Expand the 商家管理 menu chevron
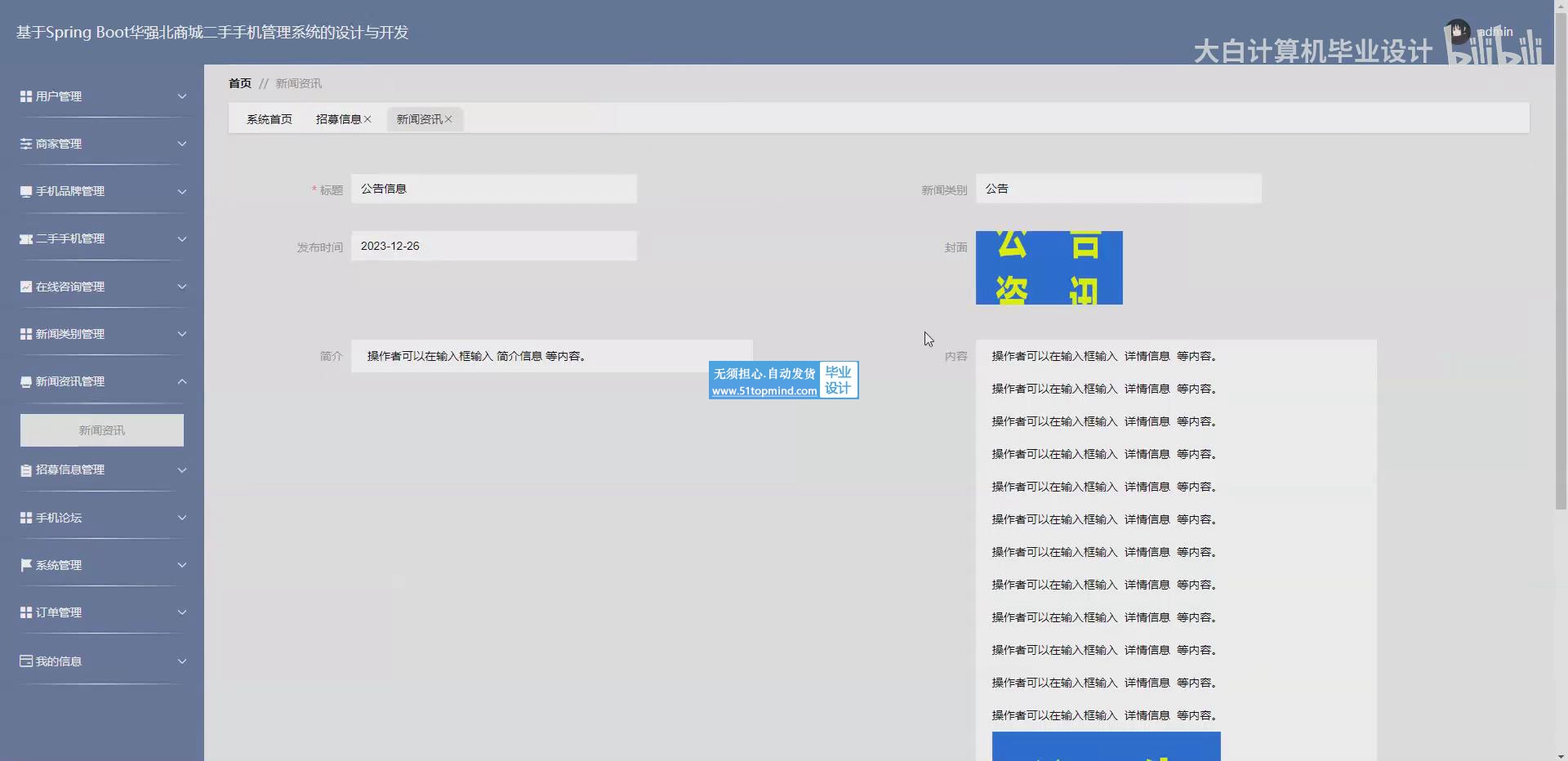Viewport: 1568px width, 761px height. point(182,144)
